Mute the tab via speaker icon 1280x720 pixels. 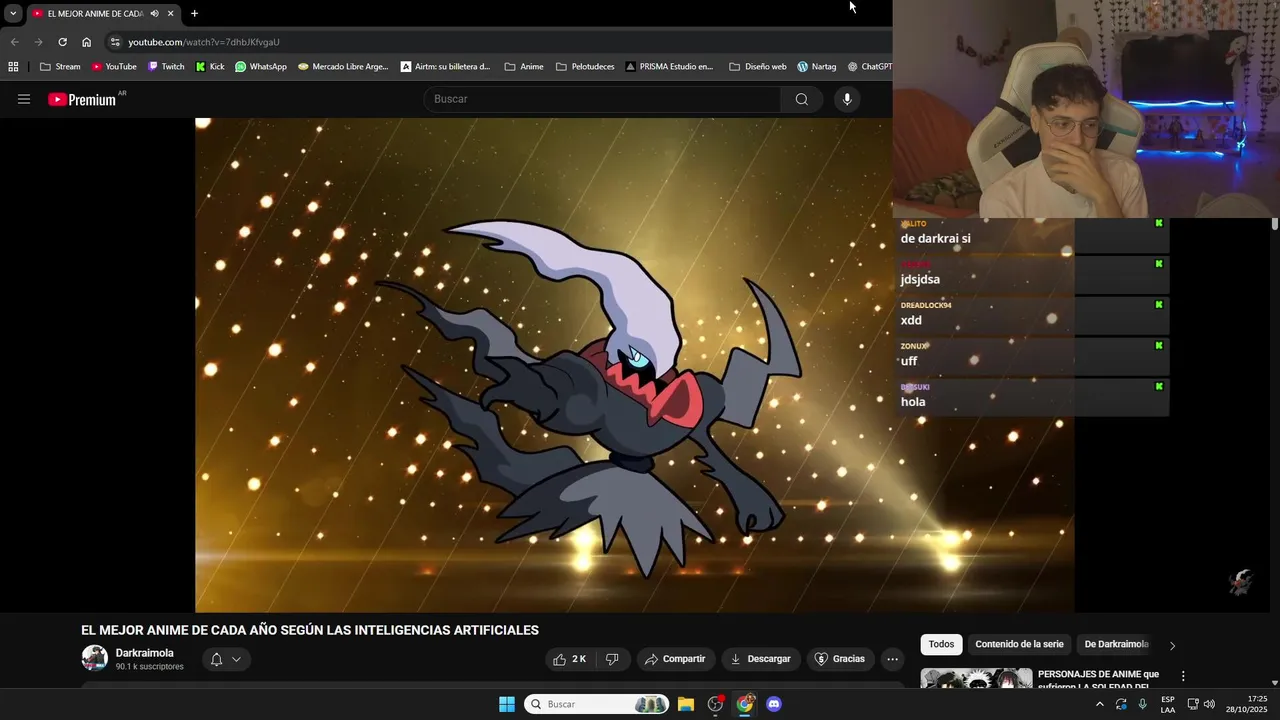click(154, 13)
